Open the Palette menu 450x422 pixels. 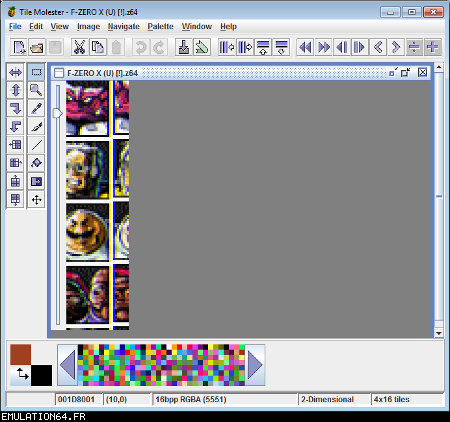pyautogui.click(x=161, y=26)
